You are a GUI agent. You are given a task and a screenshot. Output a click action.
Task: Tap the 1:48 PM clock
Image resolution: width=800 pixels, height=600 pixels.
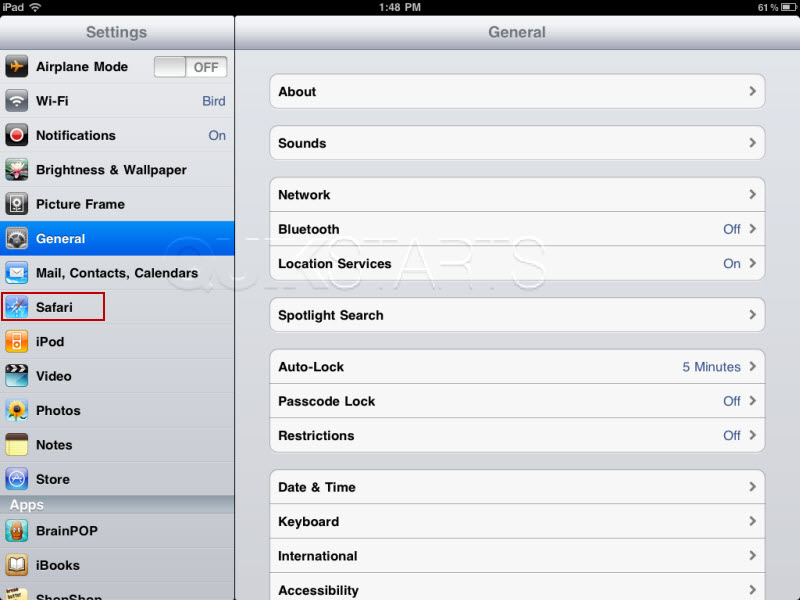click(400, 7)
